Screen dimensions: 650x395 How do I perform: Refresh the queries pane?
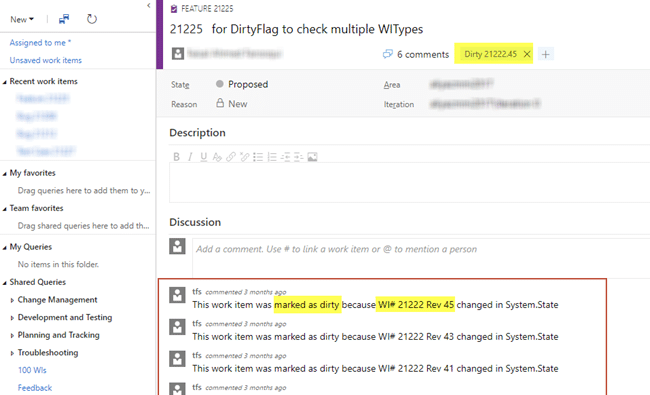click(92, 19)
